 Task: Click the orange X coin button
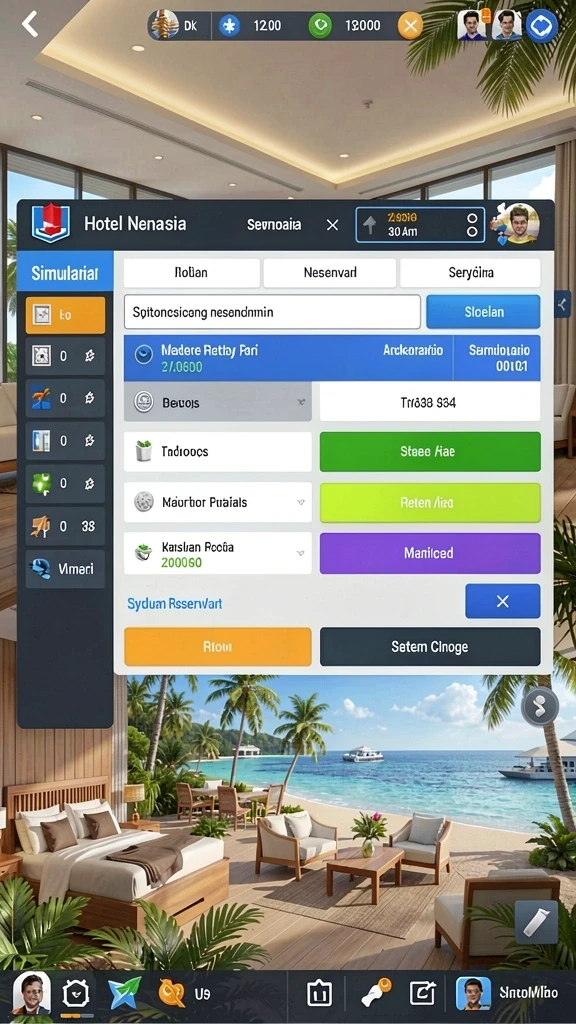410,26
